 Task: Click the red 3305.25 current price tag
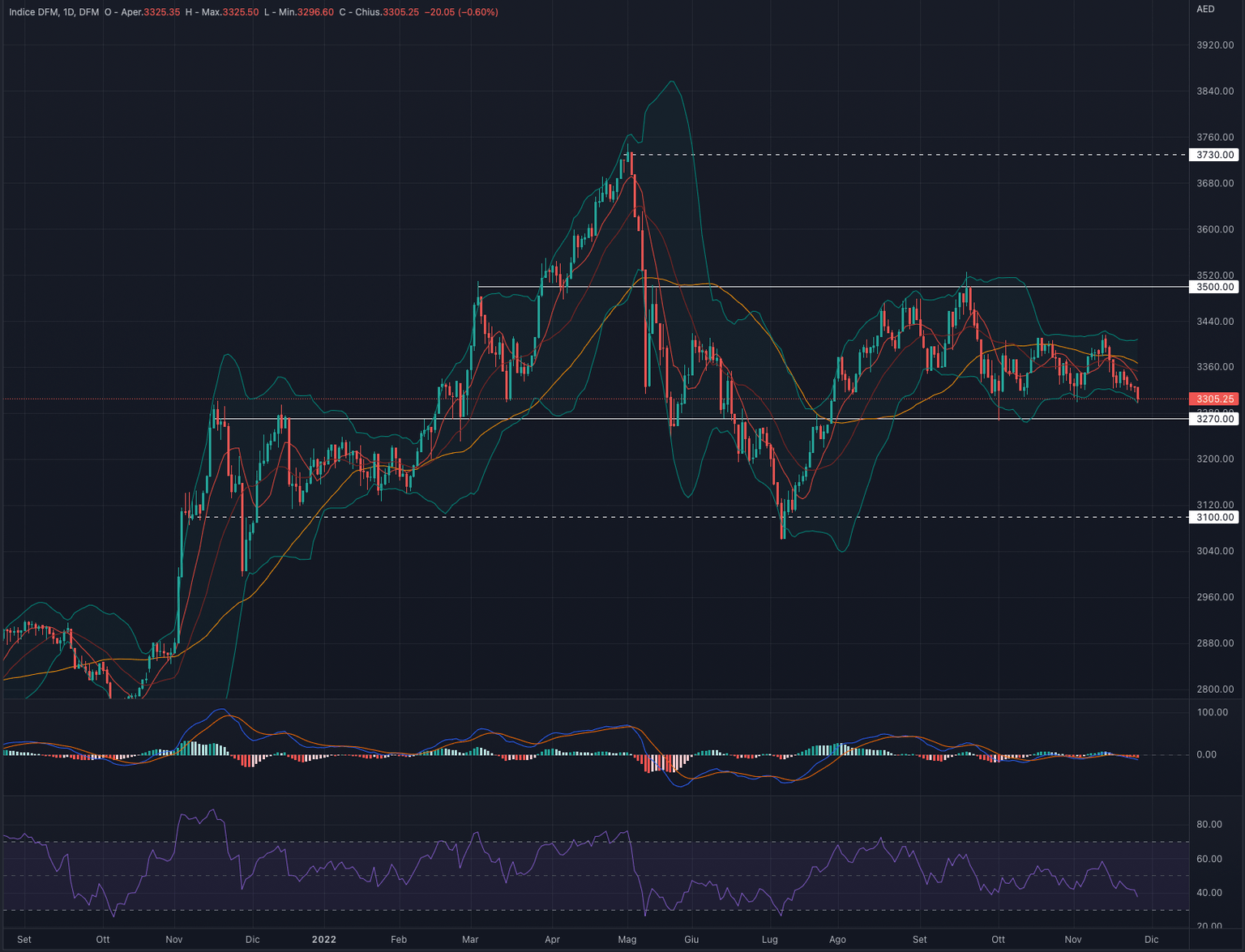[1215, 399]
